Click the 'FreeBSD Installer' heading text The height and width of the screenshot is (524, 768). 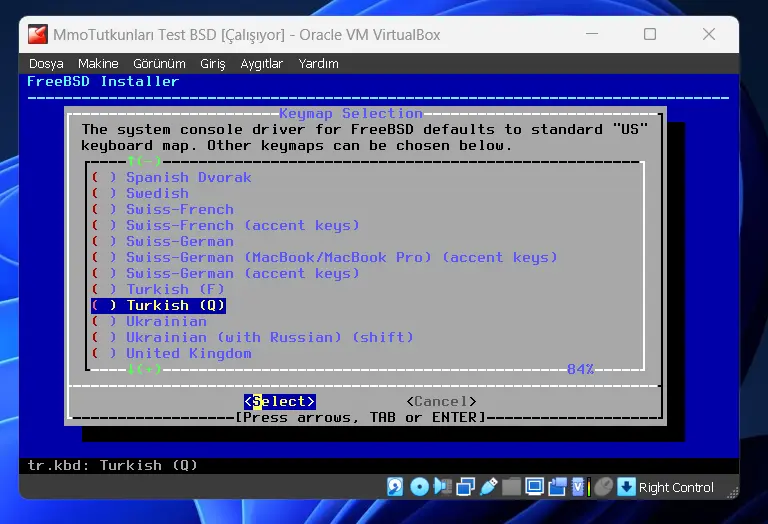(x=103, y=81)
